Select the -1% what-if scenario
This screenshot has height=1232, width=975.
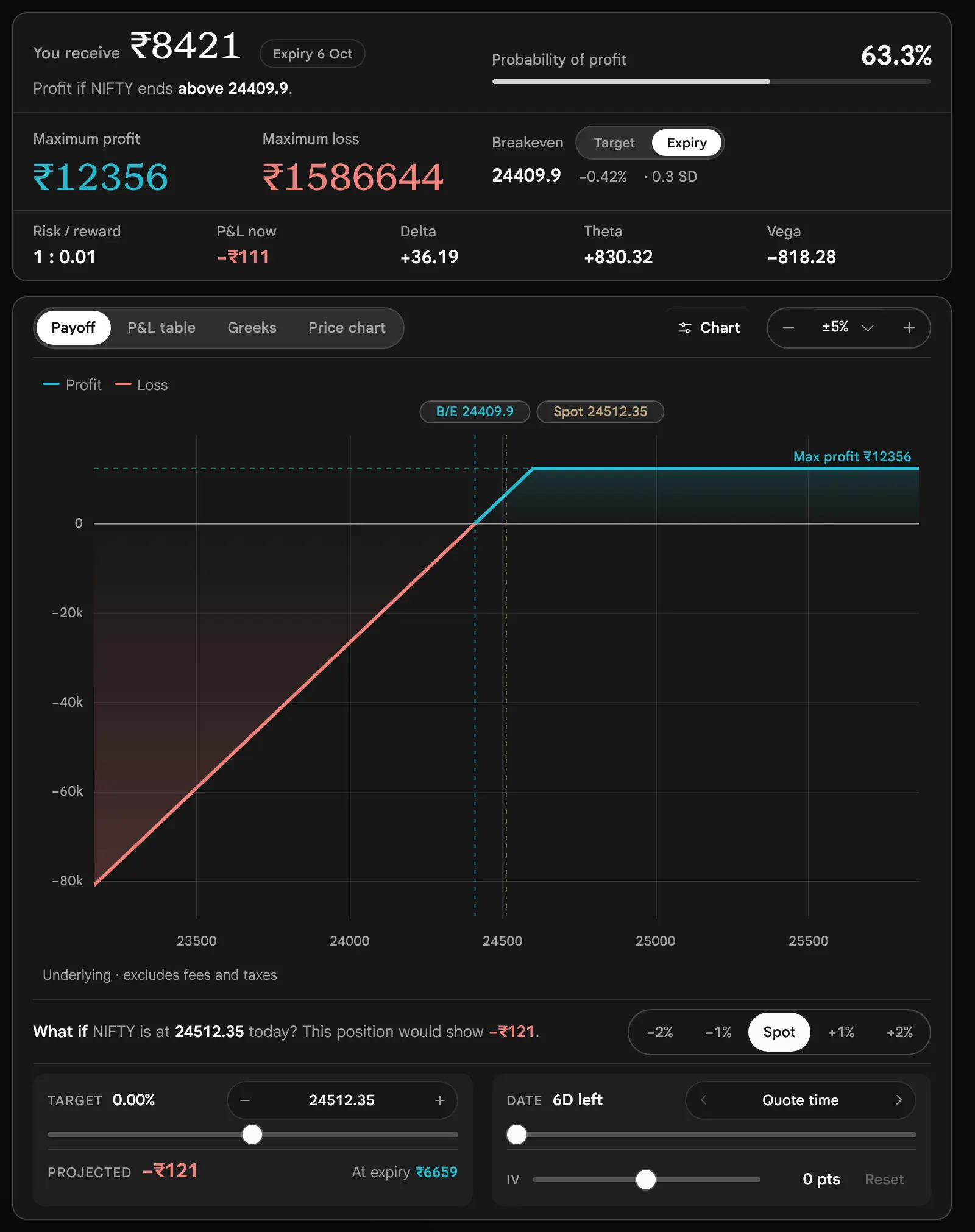pos(718,1032)
